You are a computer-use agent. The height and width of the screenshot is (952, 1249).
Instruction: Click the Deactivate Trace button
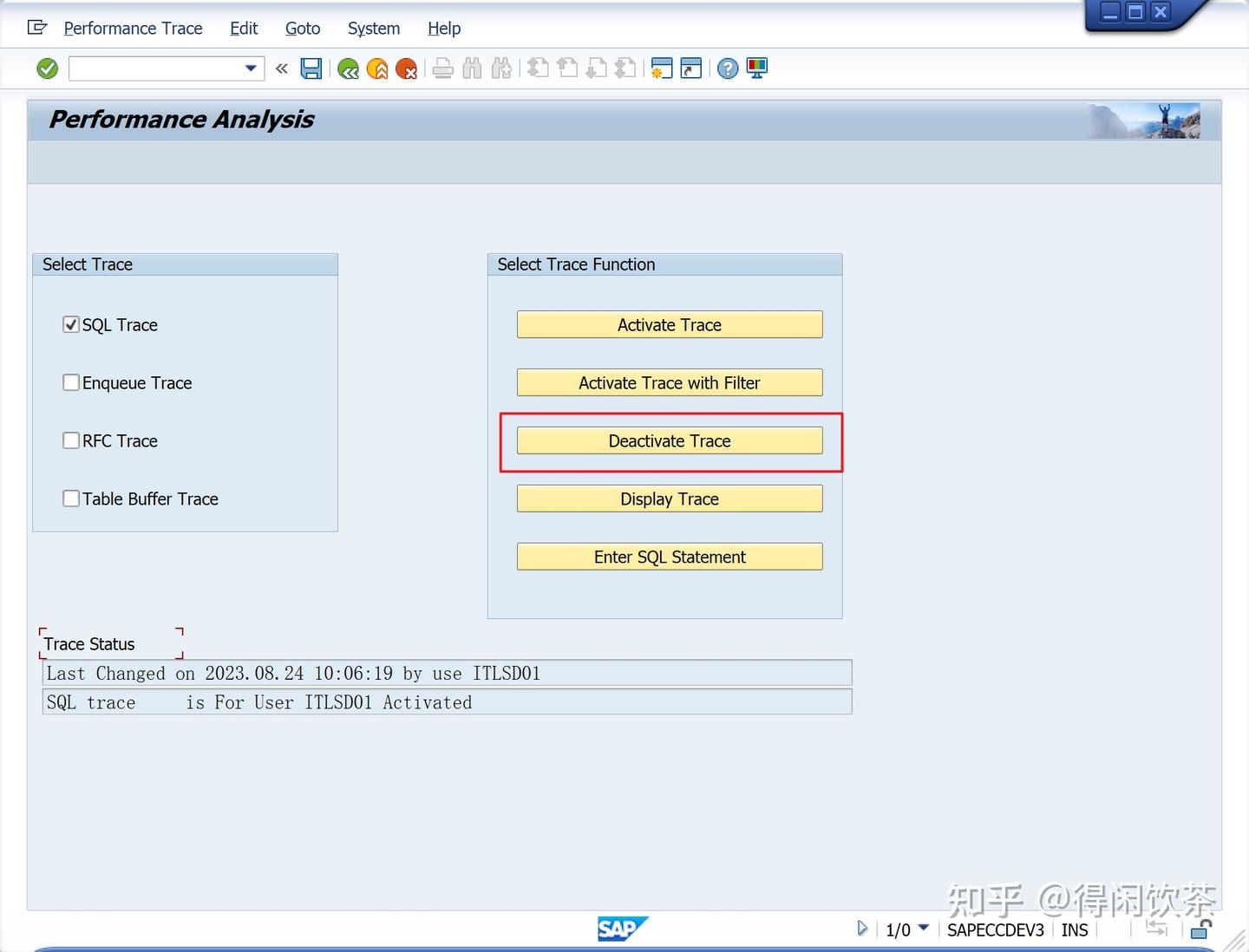670,440
